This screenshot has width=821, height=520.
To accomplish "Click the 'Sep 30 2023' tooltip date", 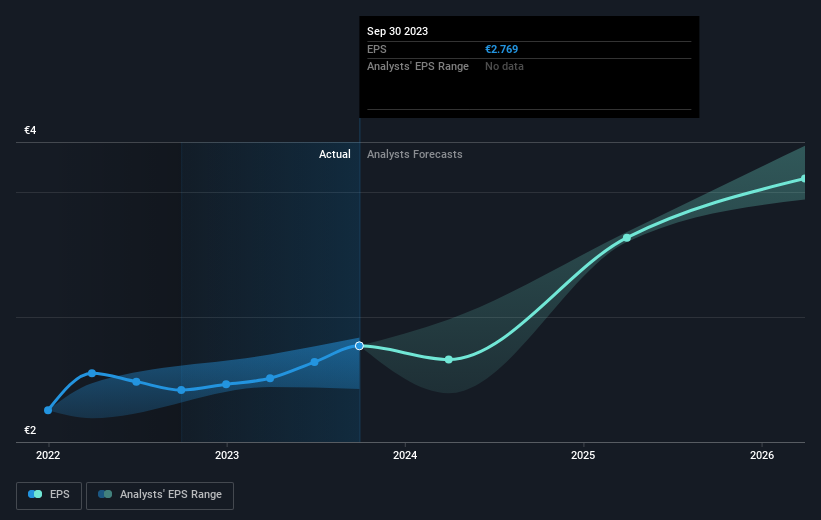I will (x=397, y=31).
